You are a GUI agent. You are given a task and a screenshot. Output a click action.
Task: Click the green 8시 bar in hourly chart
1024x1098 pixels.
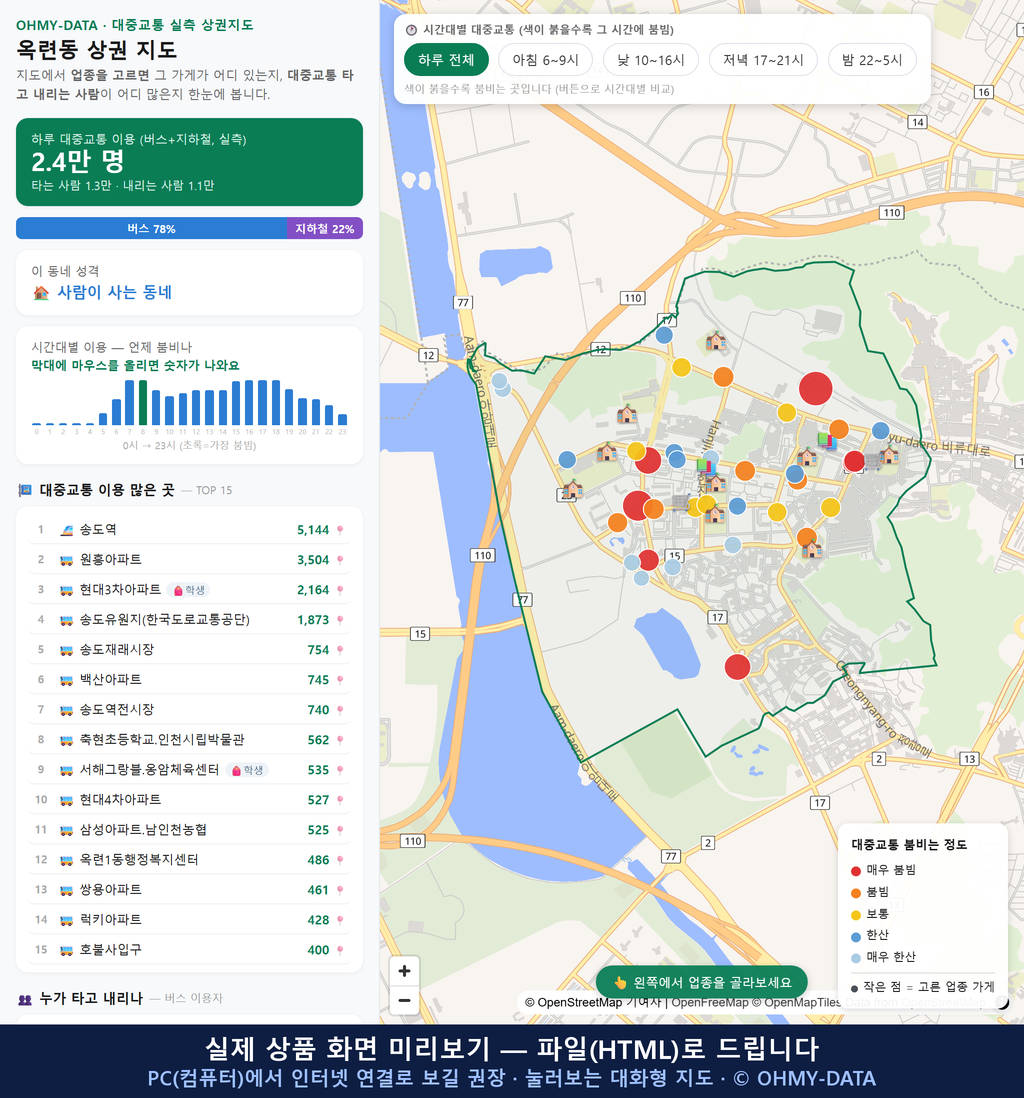click(x=143, y=403)
